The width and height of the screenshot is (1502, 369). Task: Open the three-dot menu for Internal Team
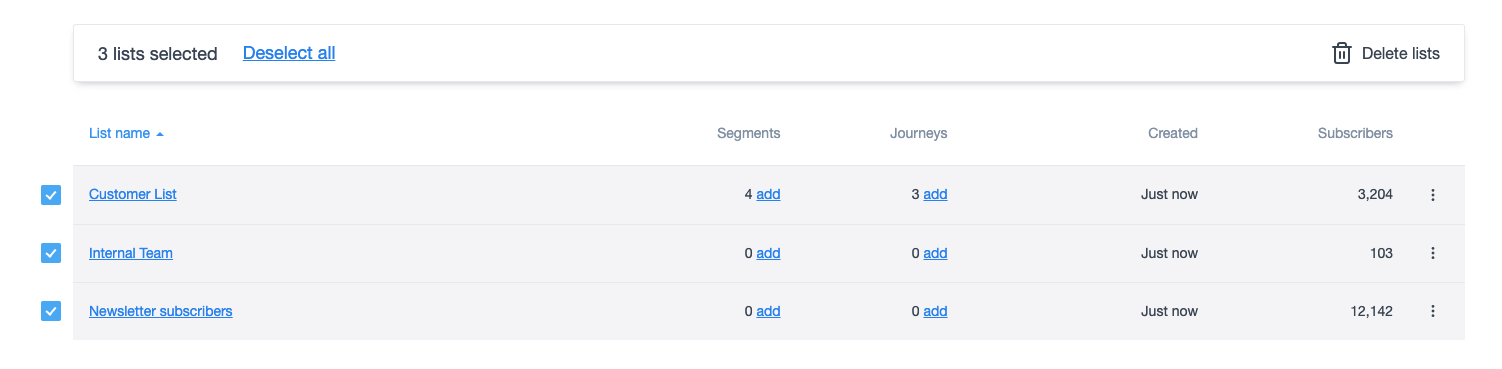click(x=1432, y=253)
